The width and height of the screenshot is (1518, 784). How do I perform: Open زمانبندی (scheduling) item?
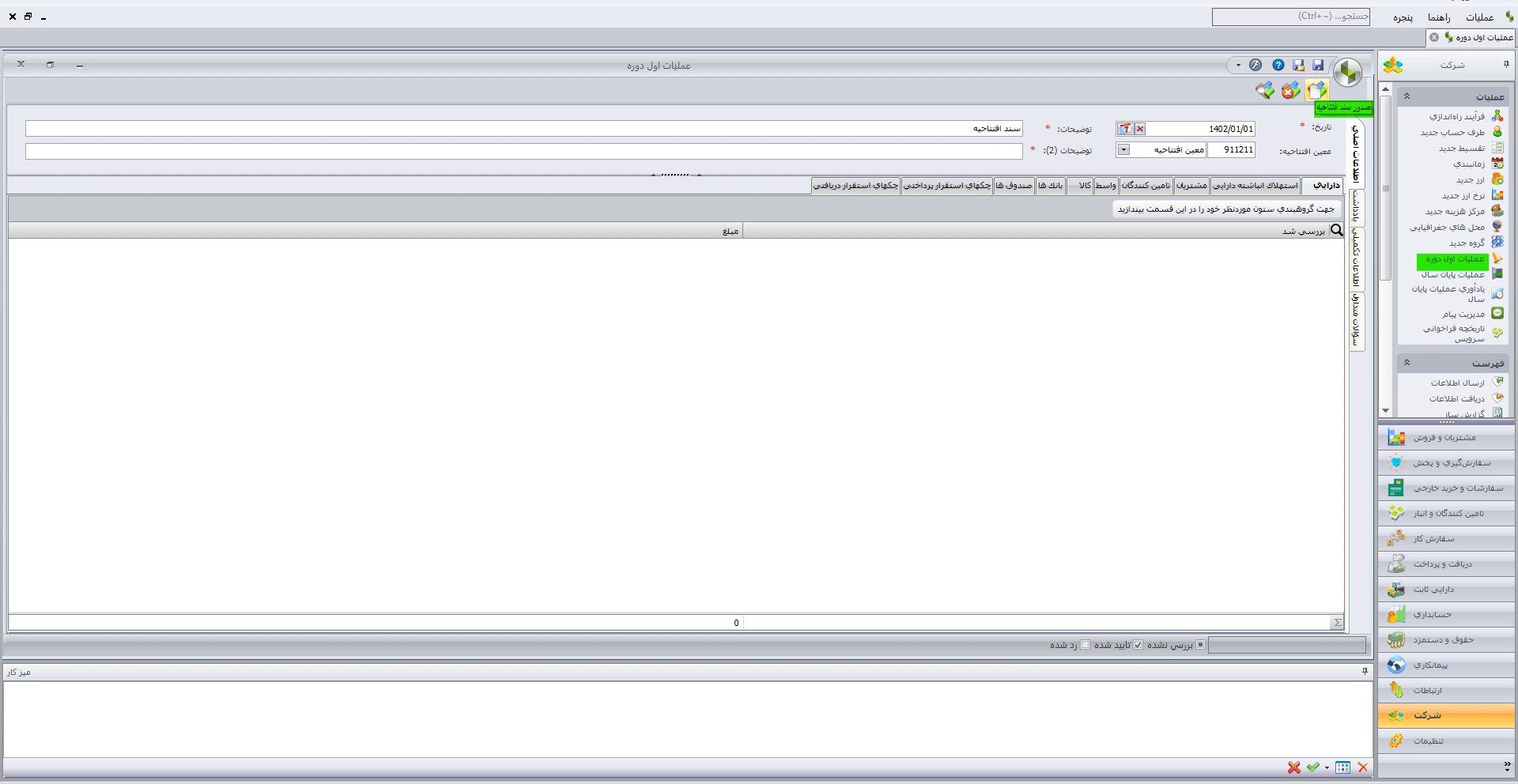point(1468,164)
